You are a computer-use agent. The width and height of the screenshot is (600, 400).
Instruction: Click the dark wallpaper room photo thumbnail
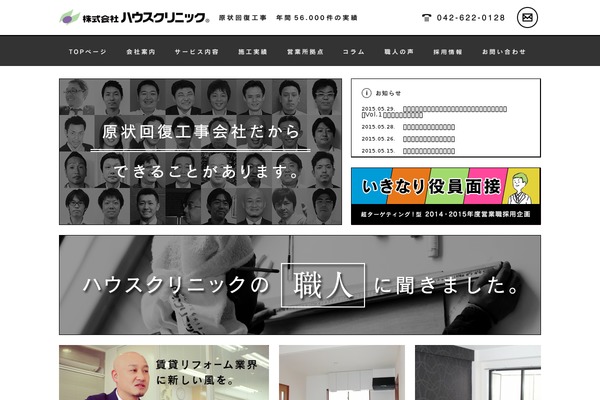pos(478,372)
